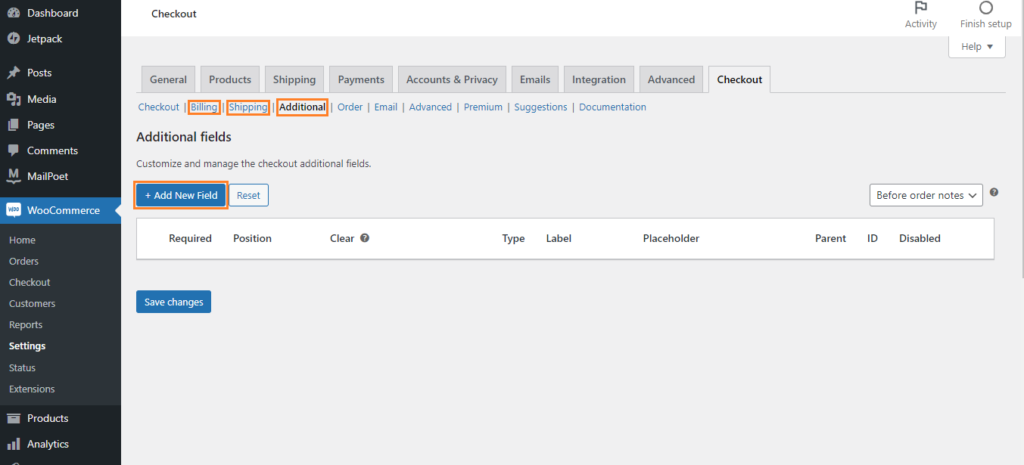1024x465 pixels.
Task: Click help icon beside Before order notes
Action: coord(994,192)
